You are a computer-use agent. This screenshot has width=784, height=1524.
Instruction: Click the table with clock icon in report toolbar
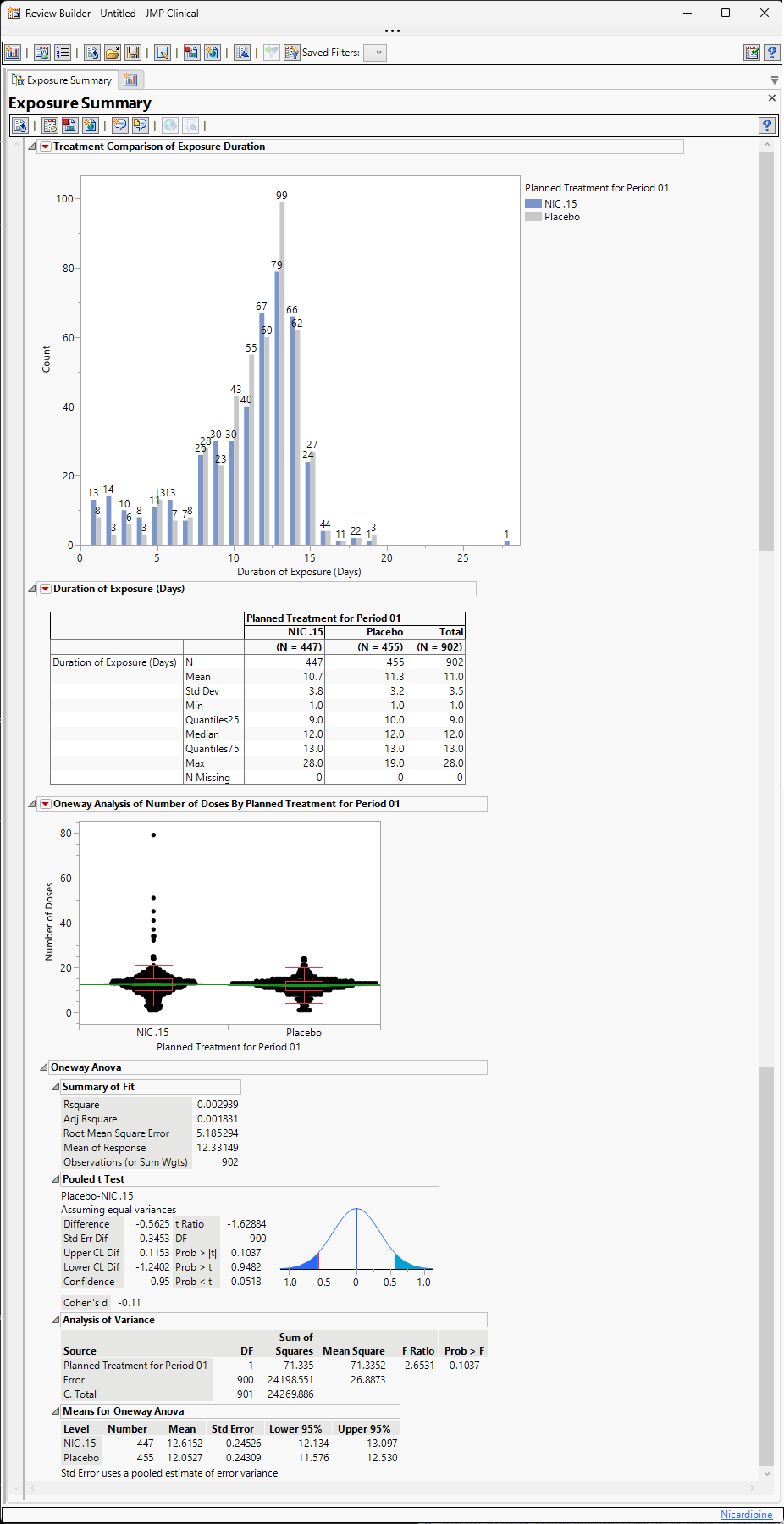[50, 125]
